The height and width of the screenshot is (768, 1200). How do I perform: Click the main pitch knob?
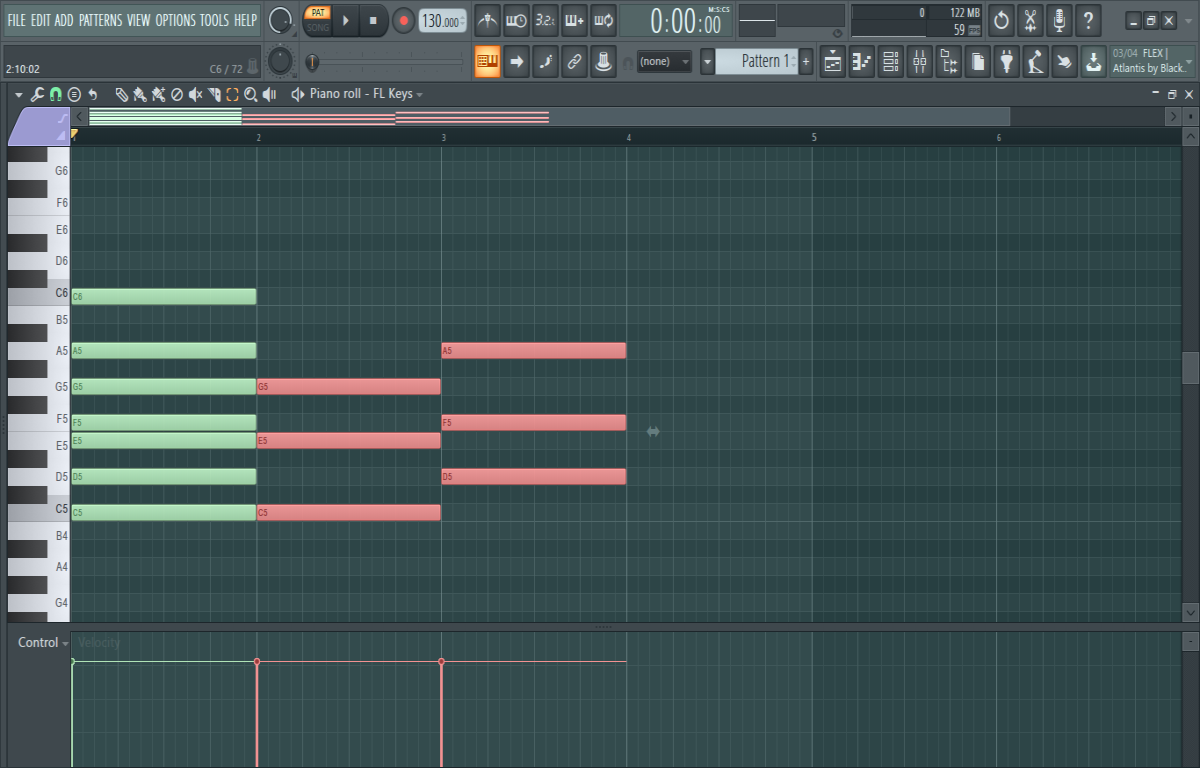tap(281, 61)
